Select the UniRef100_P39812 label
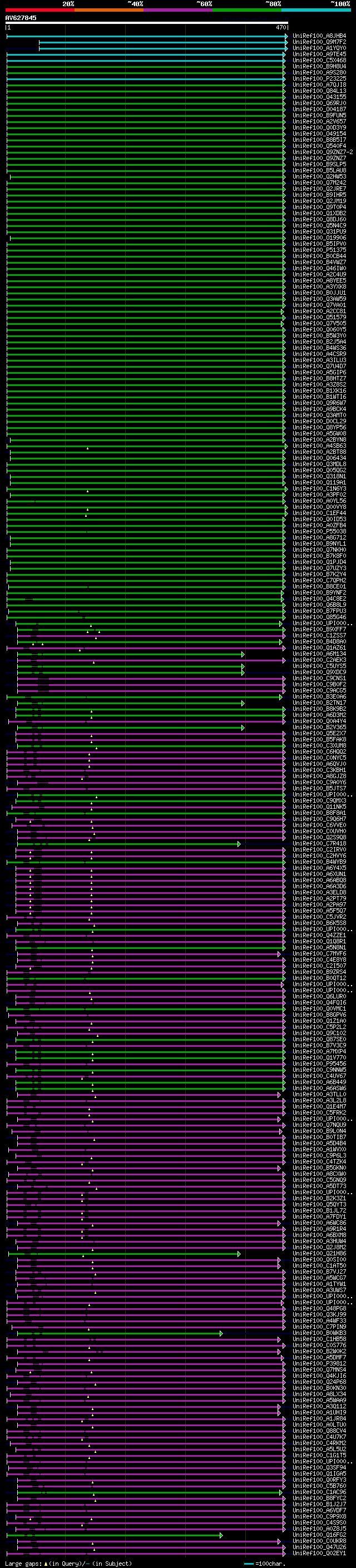356x1568 pixels. tap(319, 1363)
